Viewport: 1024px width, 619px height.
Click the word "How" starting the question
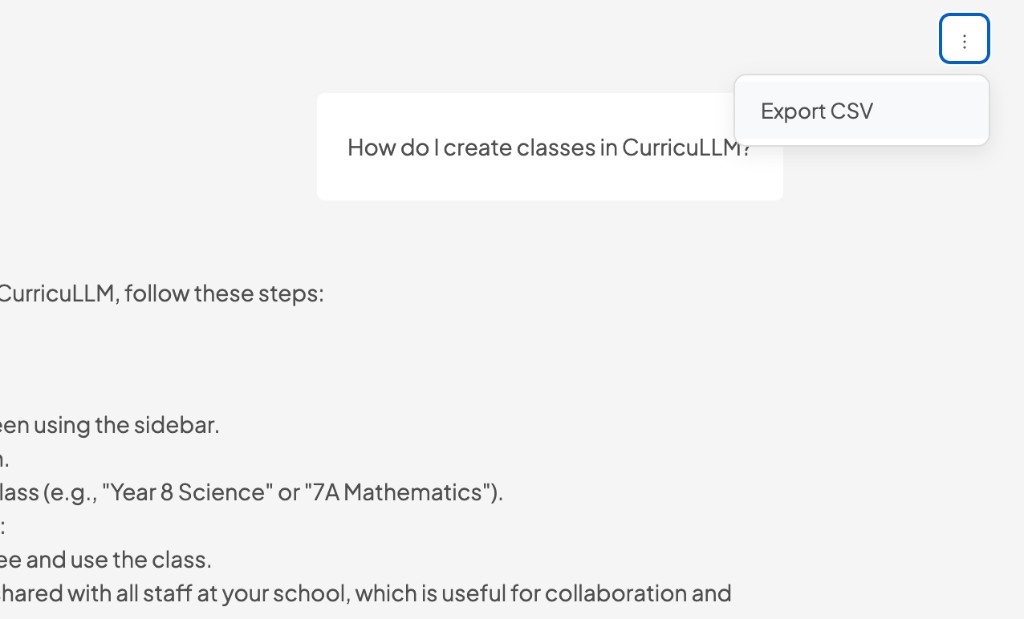[x=370, y=148]
